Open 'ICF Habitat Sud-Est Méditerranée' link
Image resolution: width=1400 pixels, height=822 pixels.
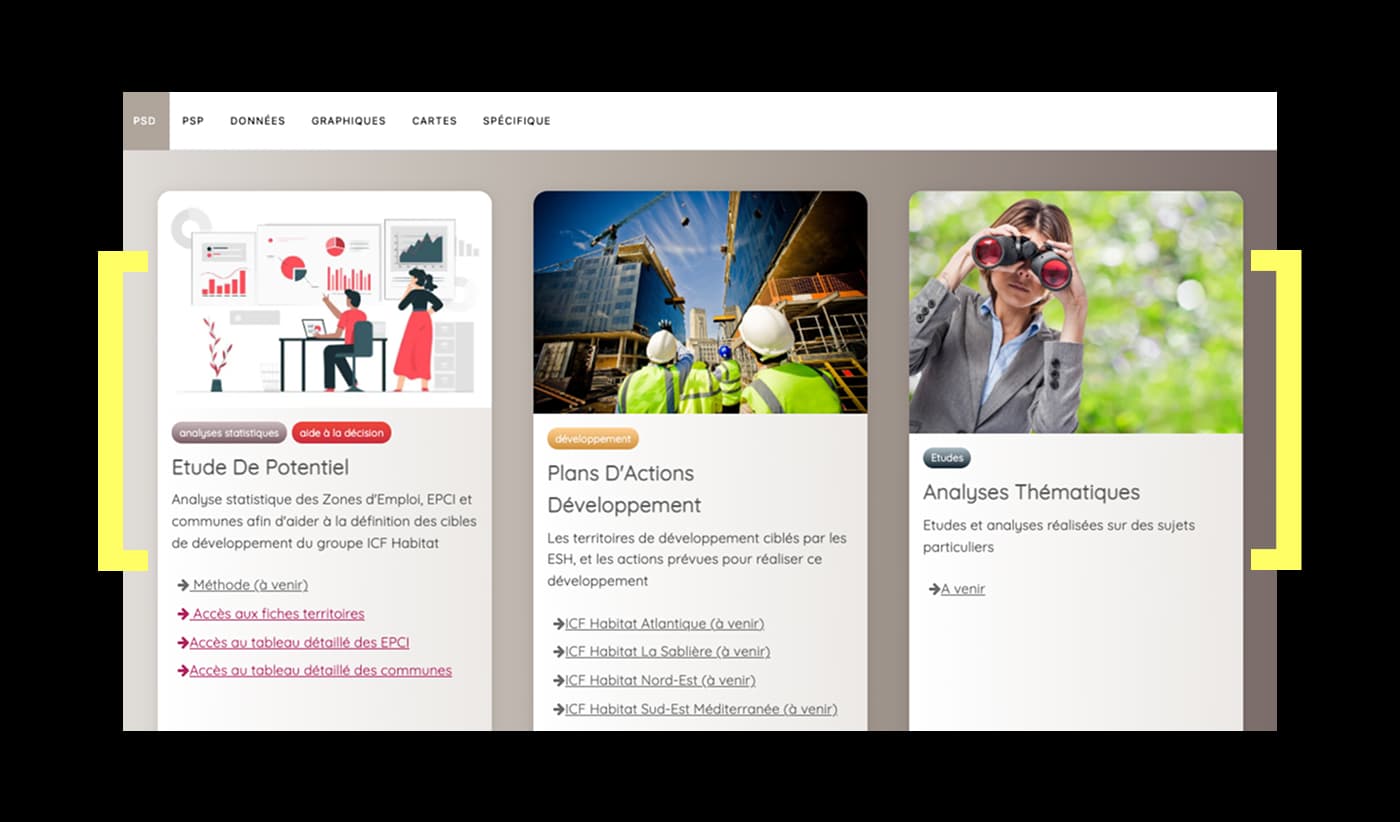point(700,709)
